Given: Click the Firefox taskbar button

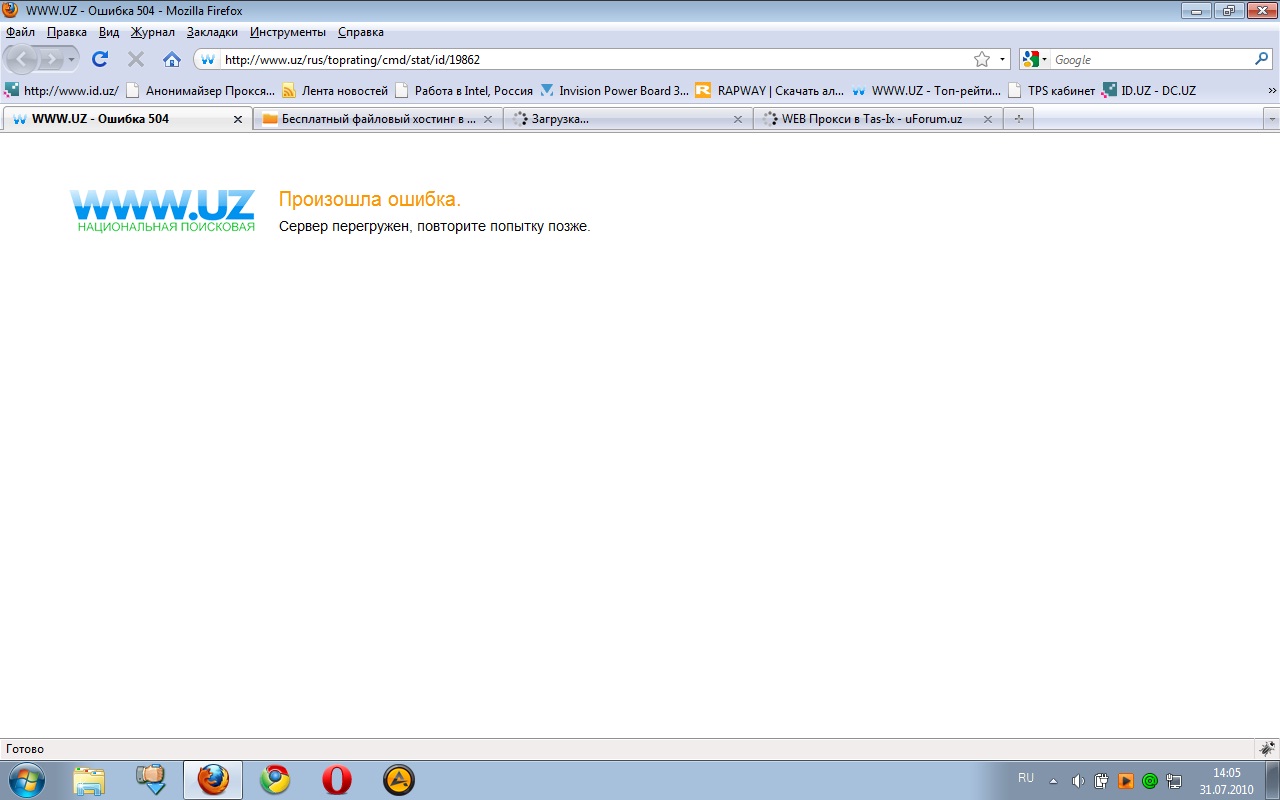Looking at the screenshot, I should (x=213, y=780).
